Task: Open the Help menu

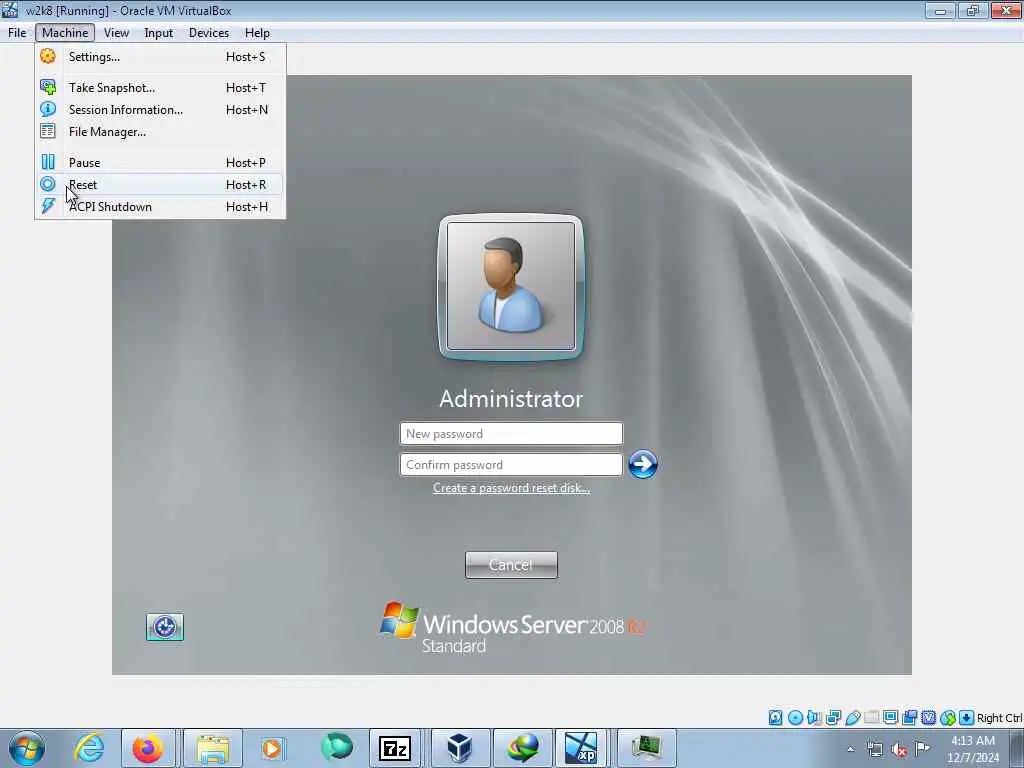Action: pyautogui.click(x=257, y=33)
